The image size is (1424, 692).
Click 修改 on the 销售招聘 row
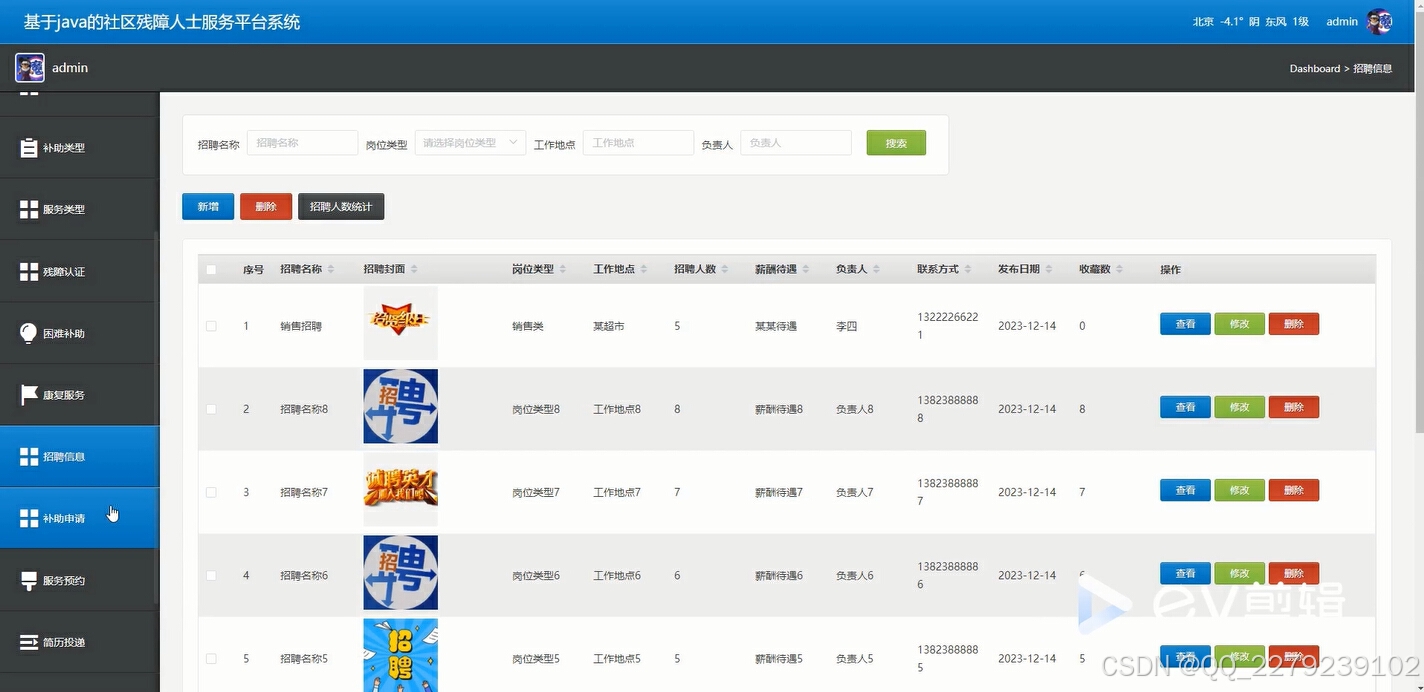[x=1239, y=324]
